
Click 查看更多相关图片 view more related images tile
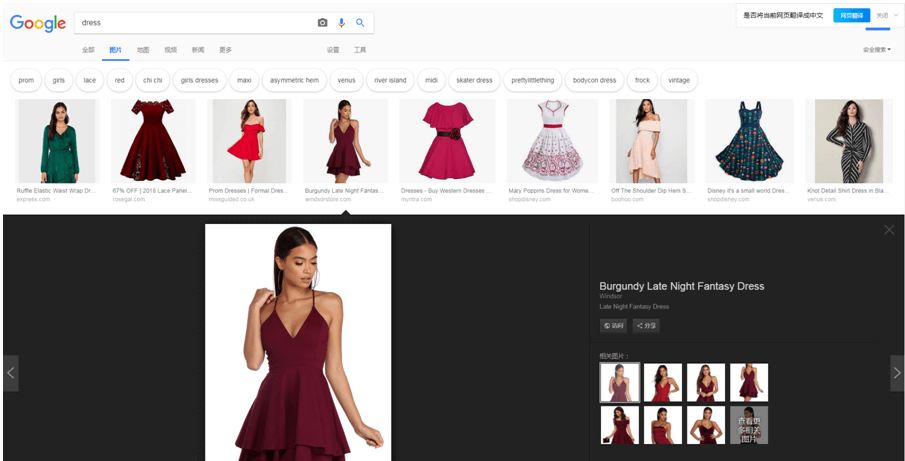coord(749,425)
